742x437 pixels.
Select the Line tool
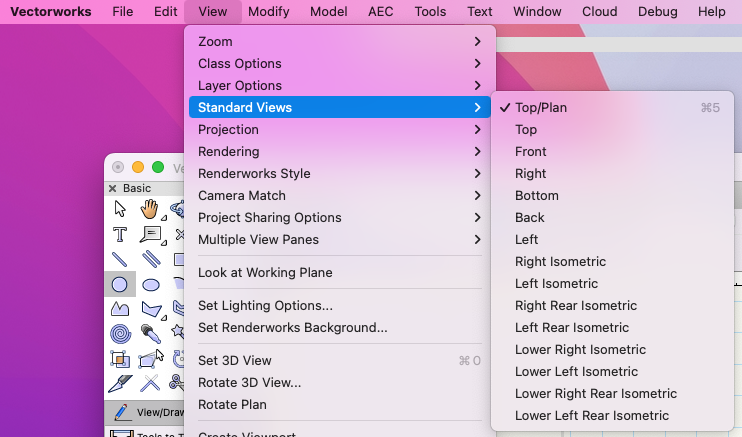[x=120, y=259]
